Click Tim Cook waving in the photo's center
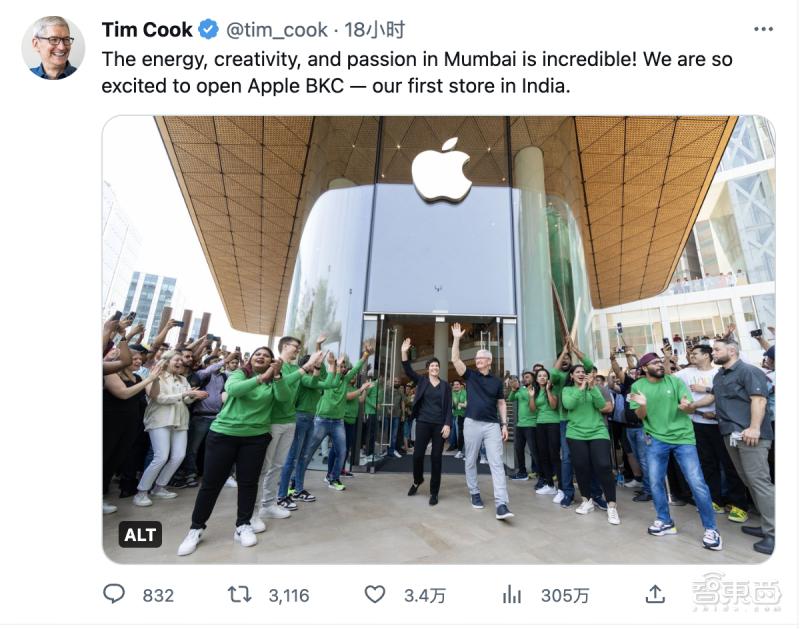Screen dimensions: 800x629 [485, 420]
